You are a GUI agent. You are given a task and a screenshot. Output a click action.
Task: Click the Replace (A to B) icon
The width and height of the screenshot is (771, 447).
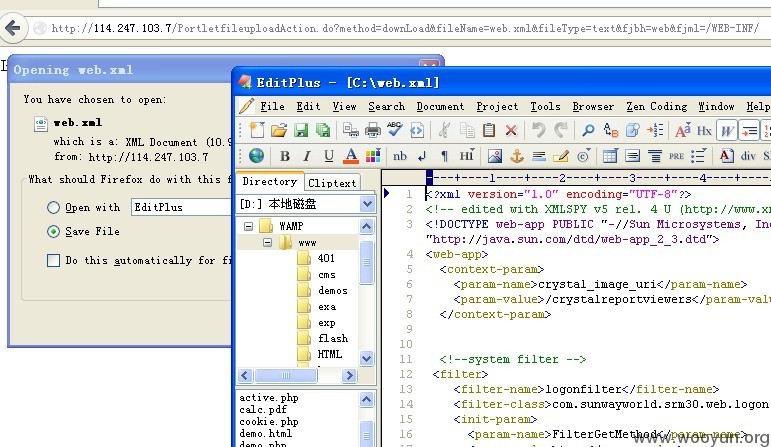pyautogui.click(x=610, y=130)
